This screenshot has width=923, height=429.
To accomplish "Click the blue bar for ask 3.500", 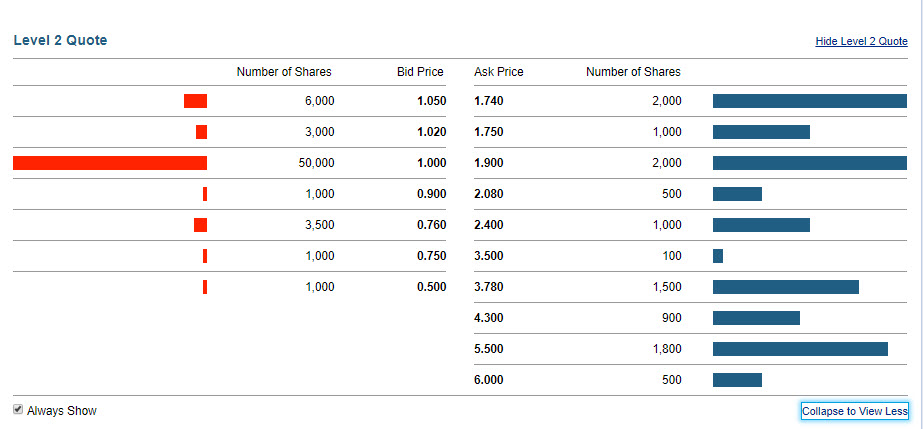I will (718, 256).
